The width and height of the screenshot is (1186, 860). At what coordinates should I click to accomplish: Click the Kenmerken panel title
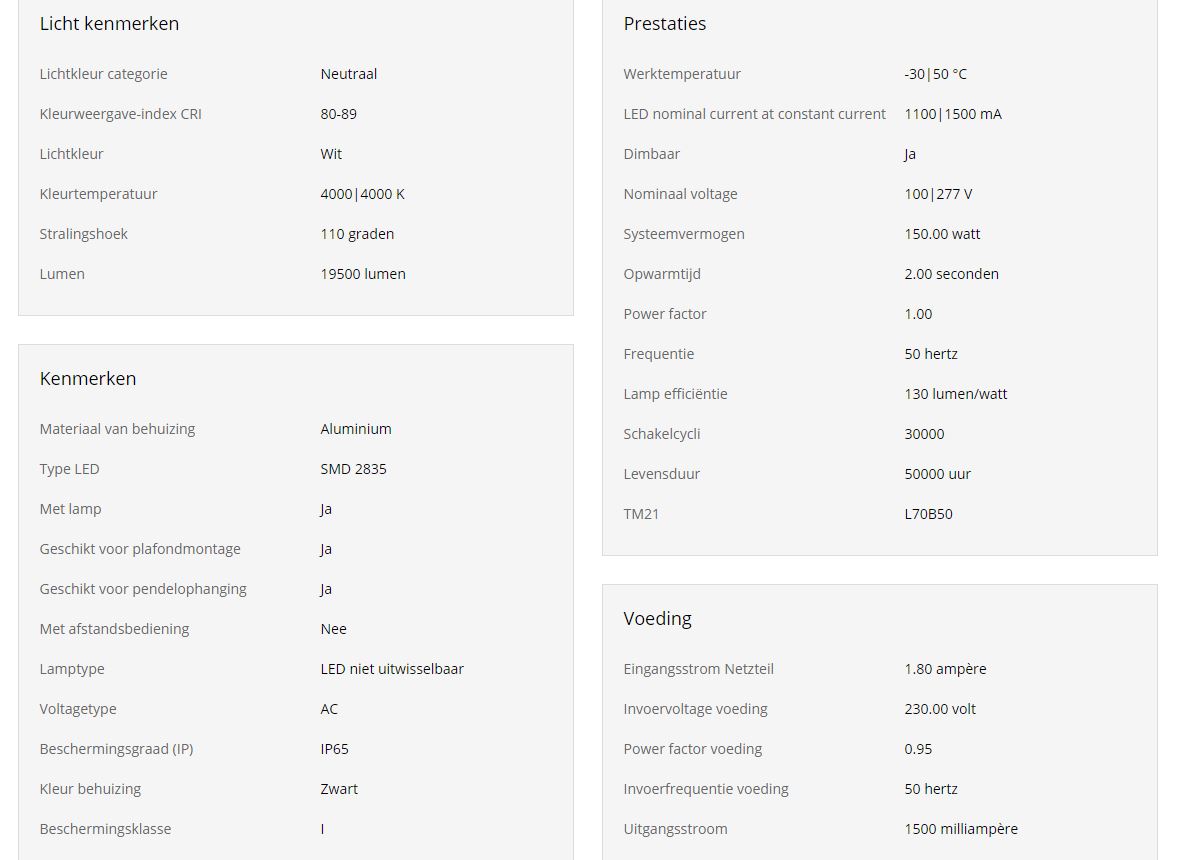[88, 379]
